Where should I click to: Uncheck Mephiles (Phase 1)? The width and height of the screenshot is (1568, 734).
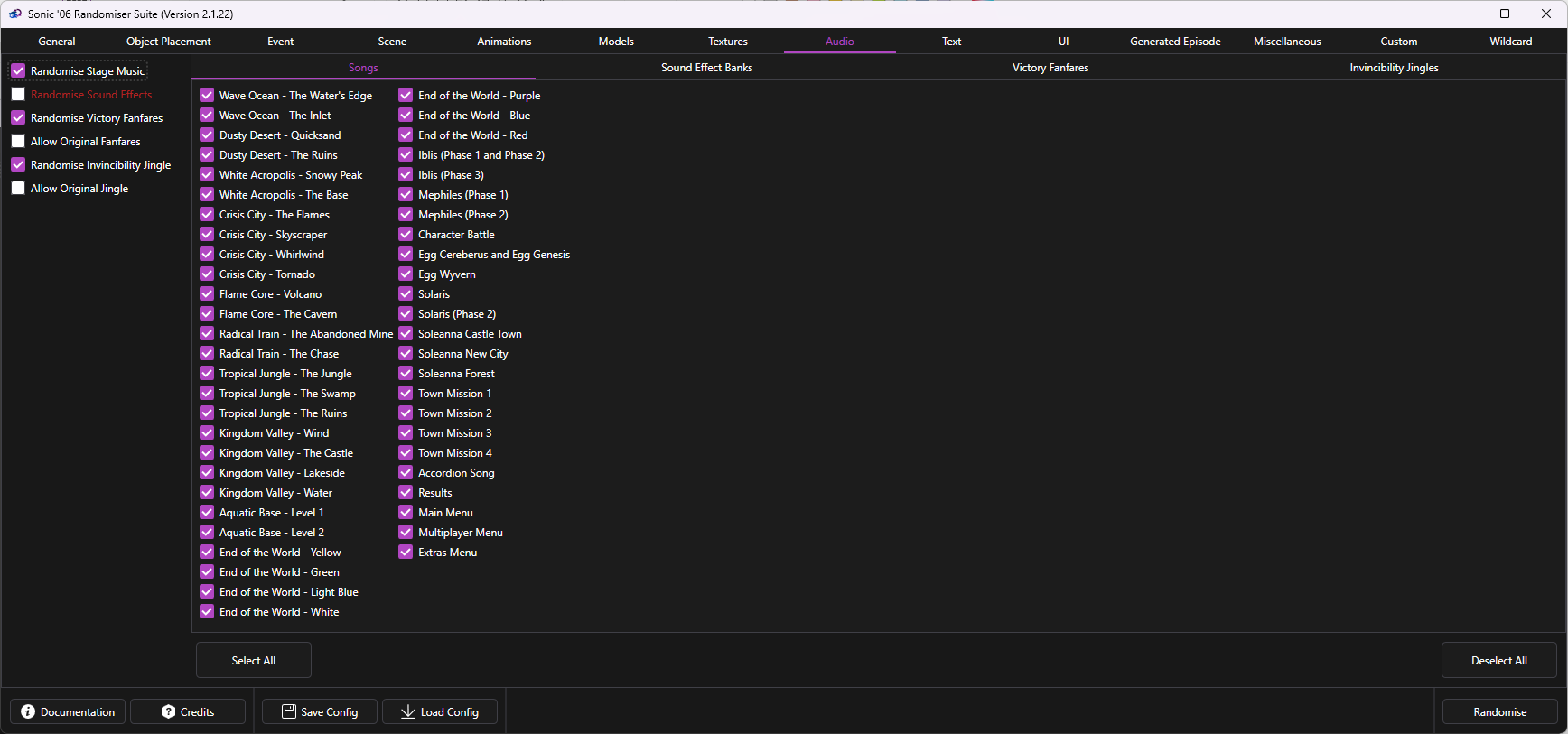point(406,194)
